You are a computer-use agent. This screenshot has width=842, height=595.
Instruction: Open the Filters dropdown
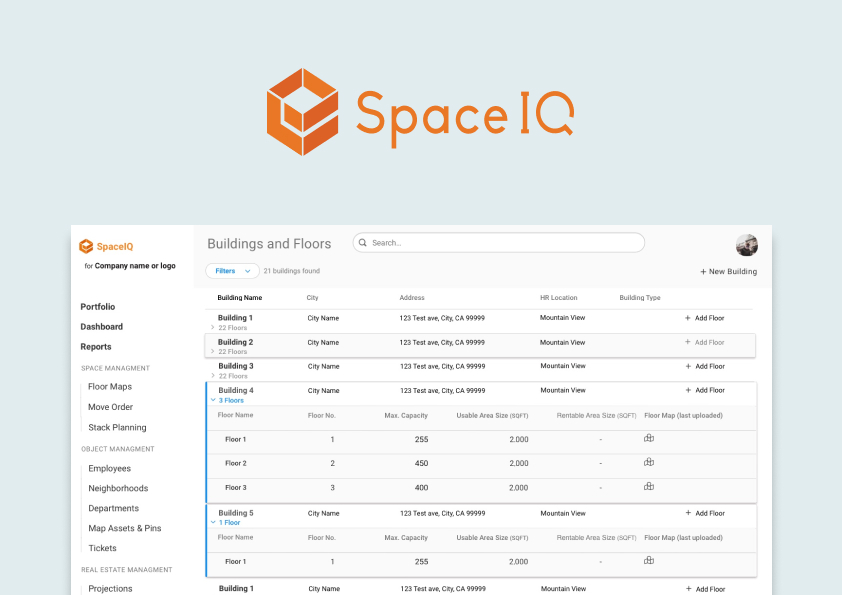tap(231, 271)
